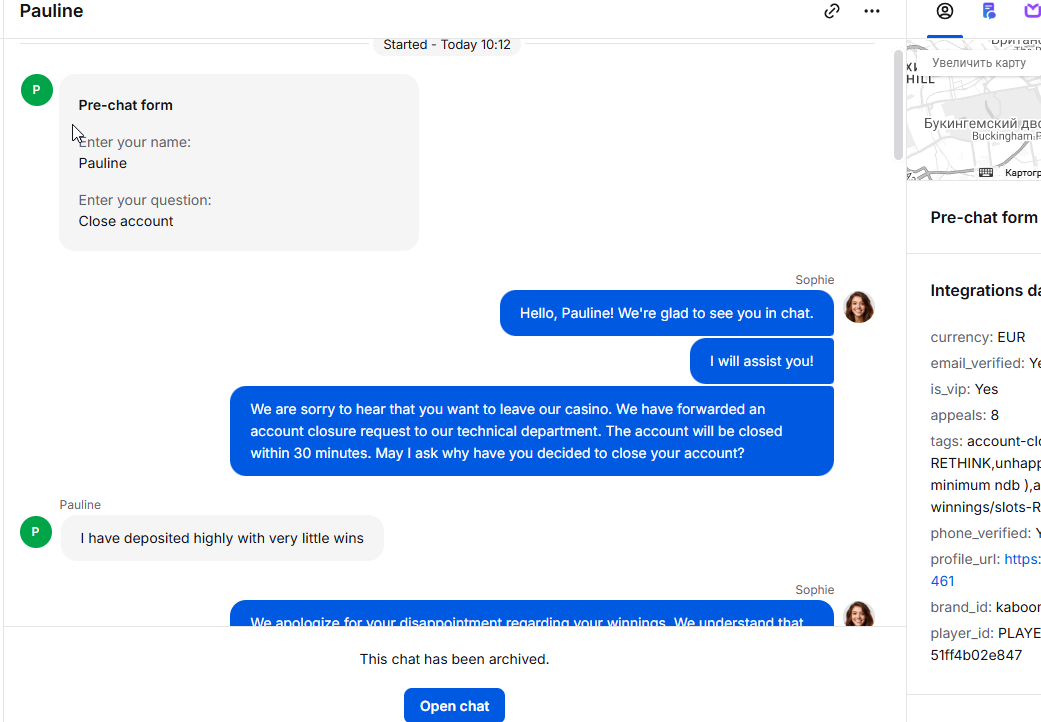This screenshot has width=1041, height=722.
Task: Switch to the customer profile details tab
Action: coord(945,11)
